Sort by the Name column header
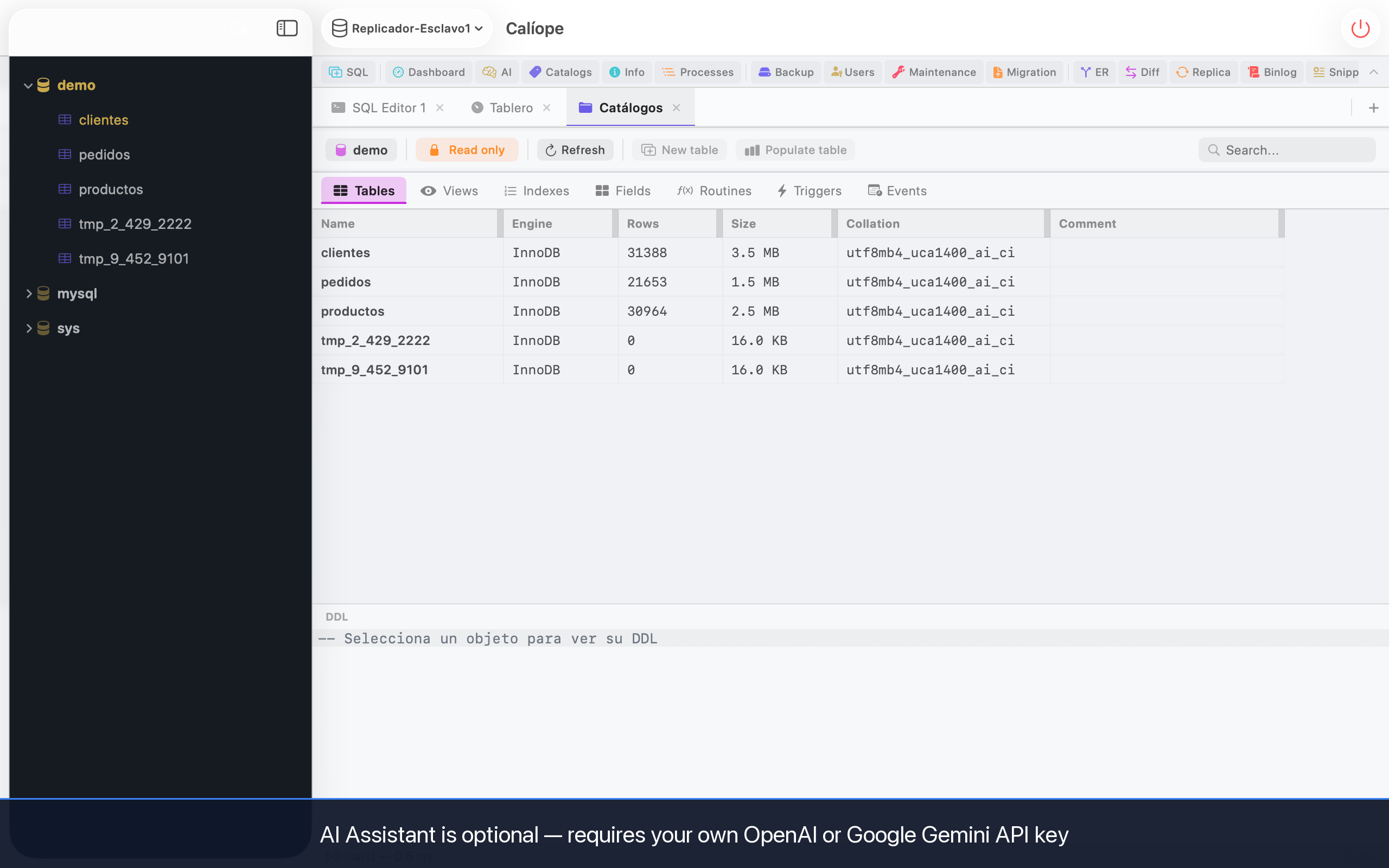 pos(405,224)
